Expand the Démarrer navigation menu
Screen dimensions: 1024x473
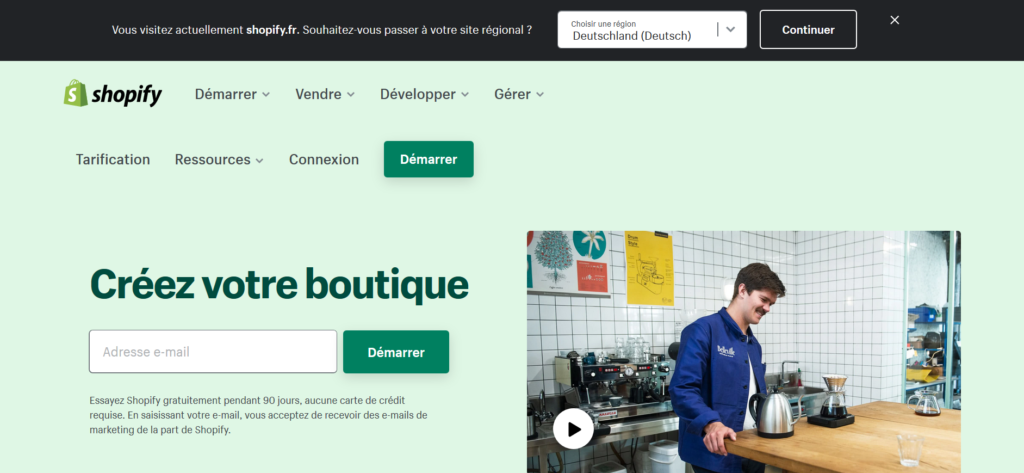pyautogui.click(x=232, y=94)
